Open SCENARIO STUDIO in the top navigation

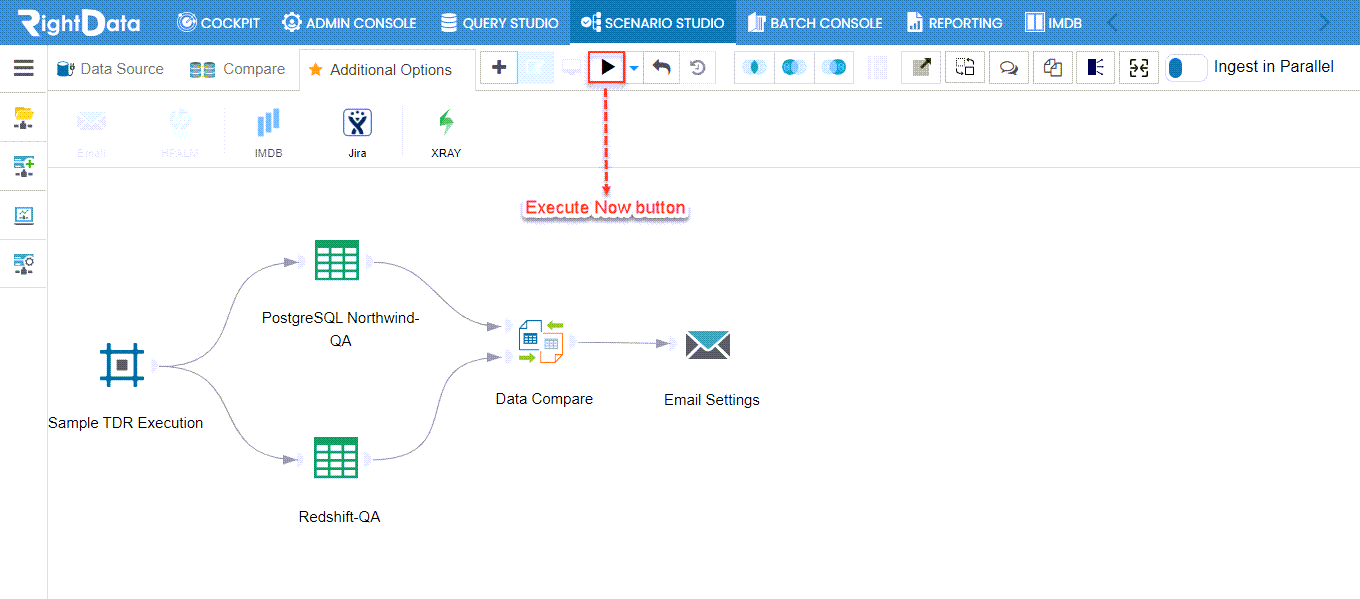[652, 22]
